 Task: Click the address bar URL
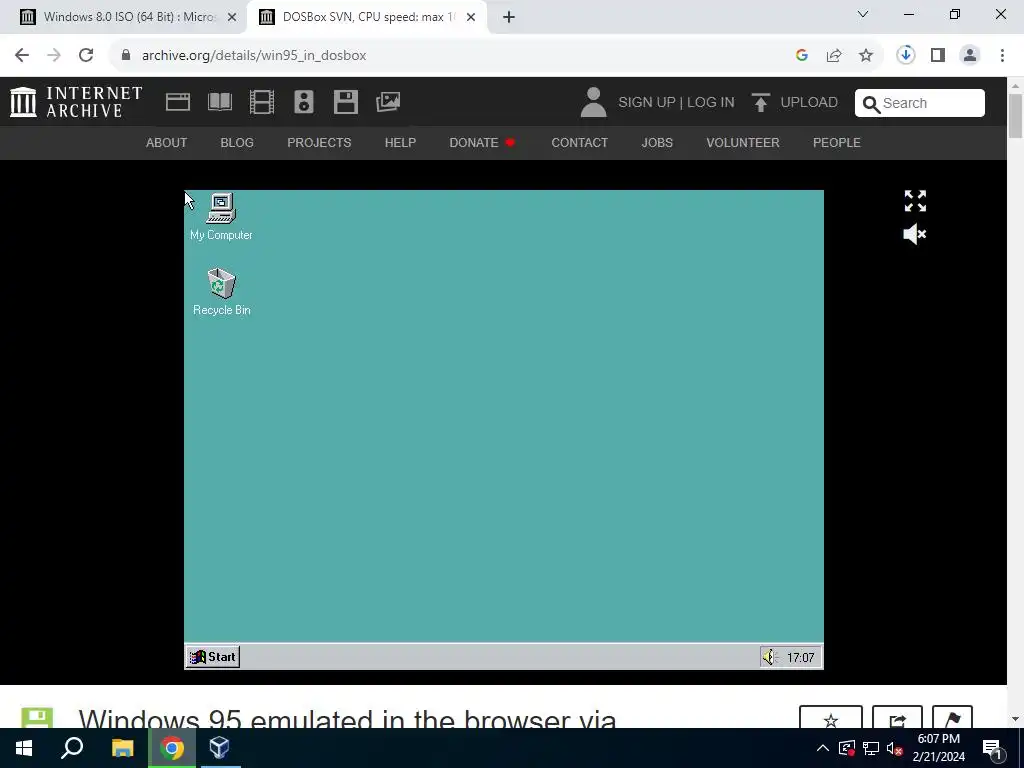coord(254,56)
